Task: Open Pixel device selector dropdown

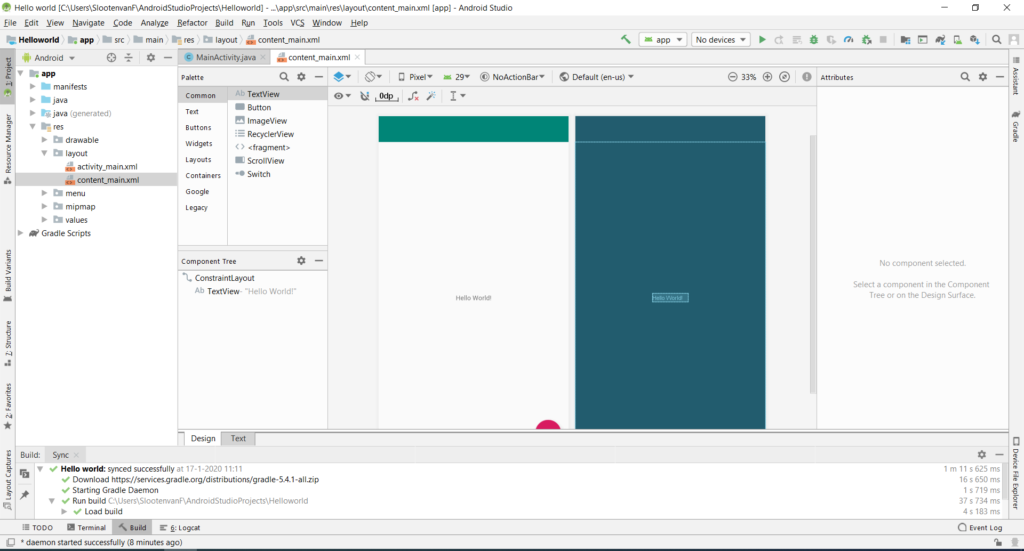Action: 415,77
